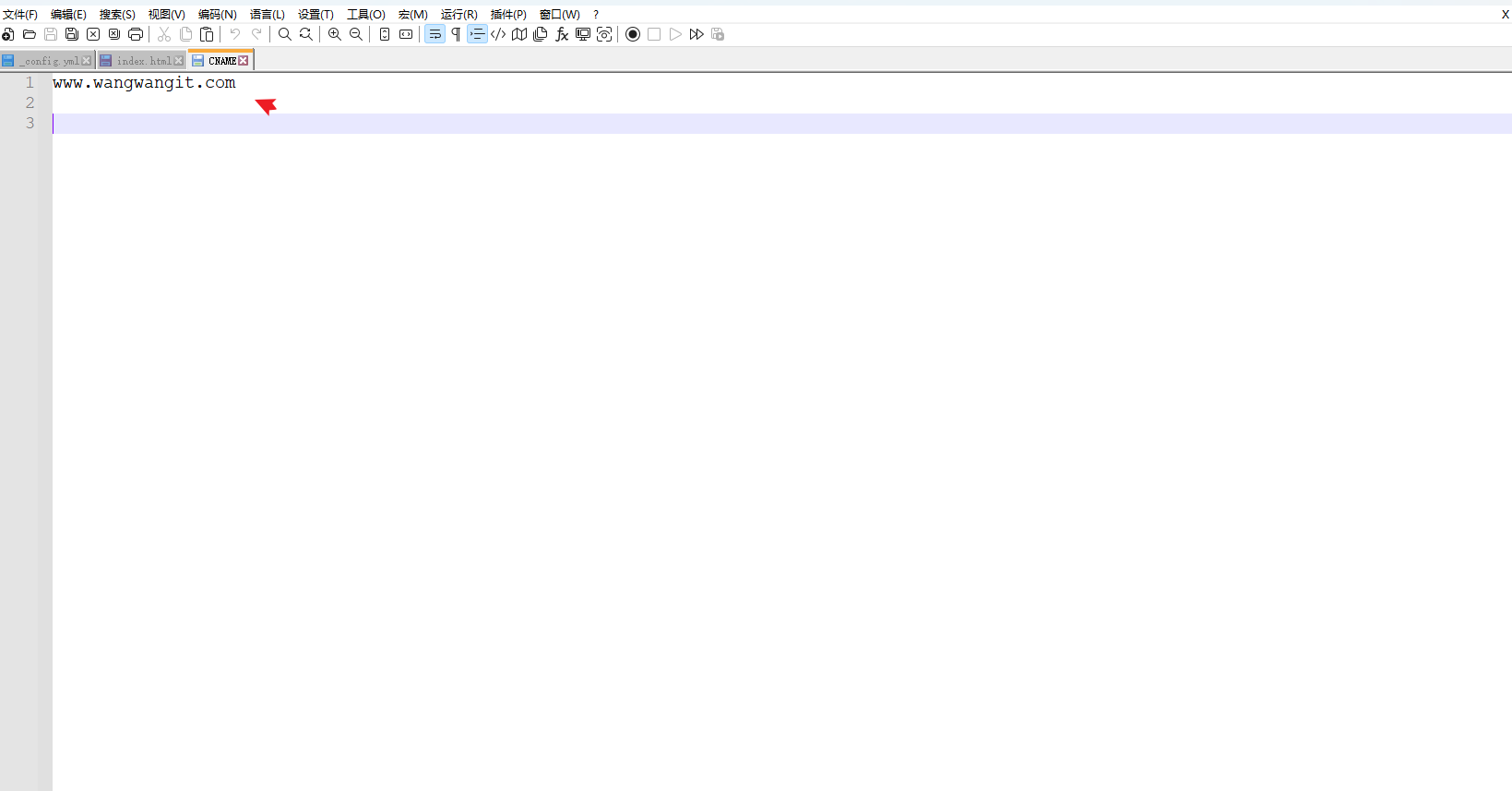Toggle the indent guide button
Image resolution: width=1512 pixels, height=791 pixels.
tap(477, 34)
